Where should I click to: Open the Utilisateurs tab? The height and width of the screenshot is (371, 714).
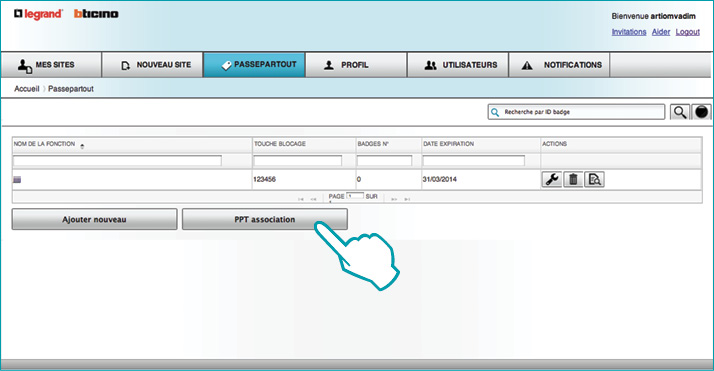[458, 65]
